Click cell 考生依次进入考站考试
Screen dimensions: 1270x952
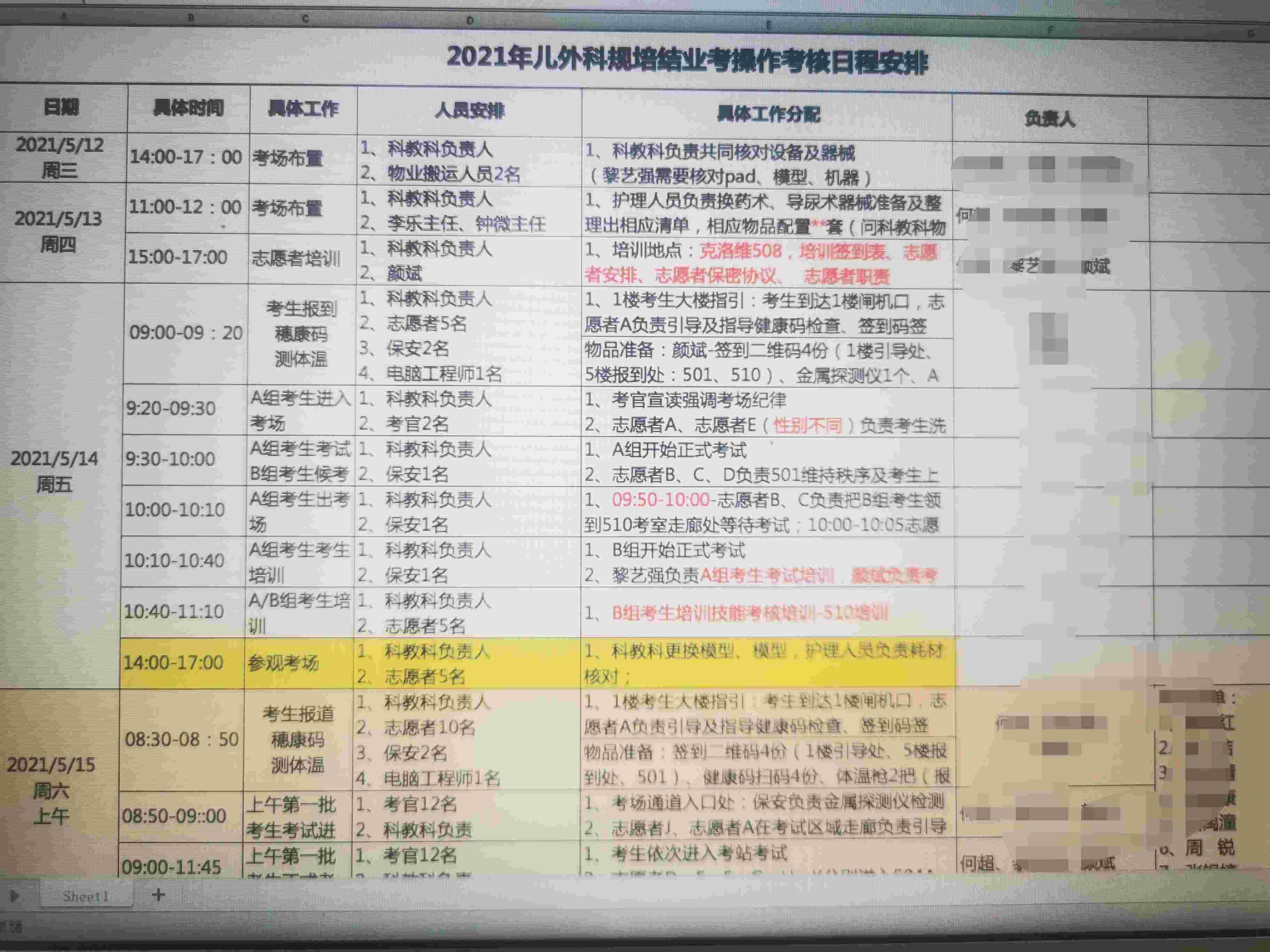click(768, 858)
